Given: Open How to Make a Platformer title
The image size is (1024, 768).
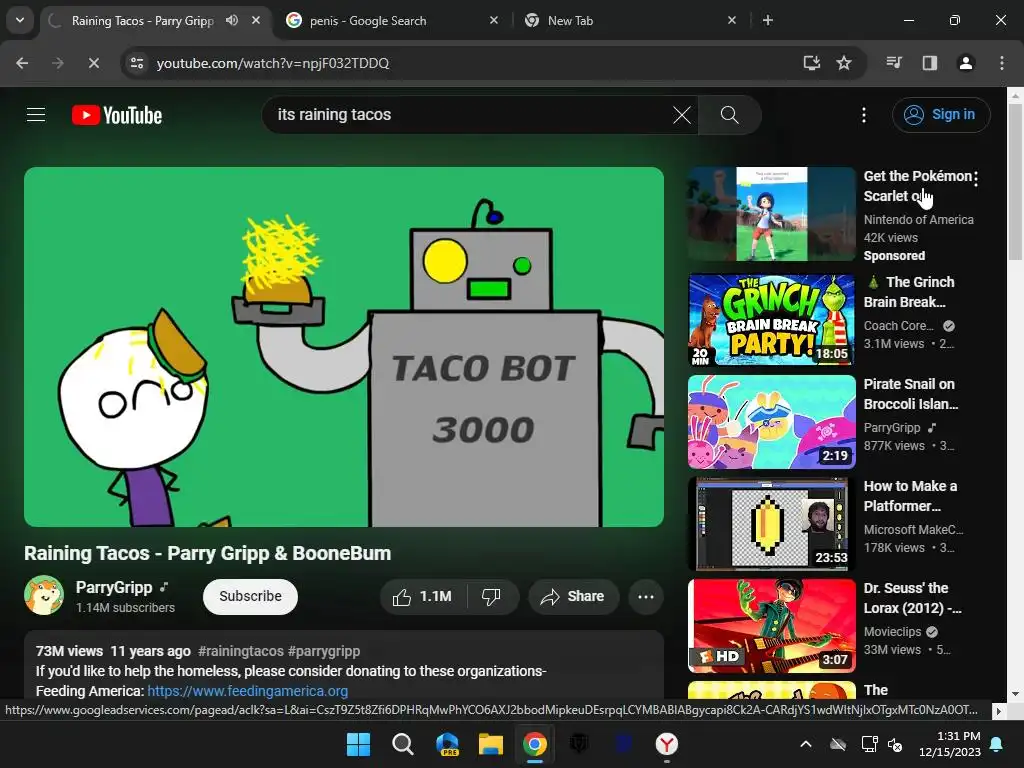Looking at the screenshot, I should coord(910,496).
